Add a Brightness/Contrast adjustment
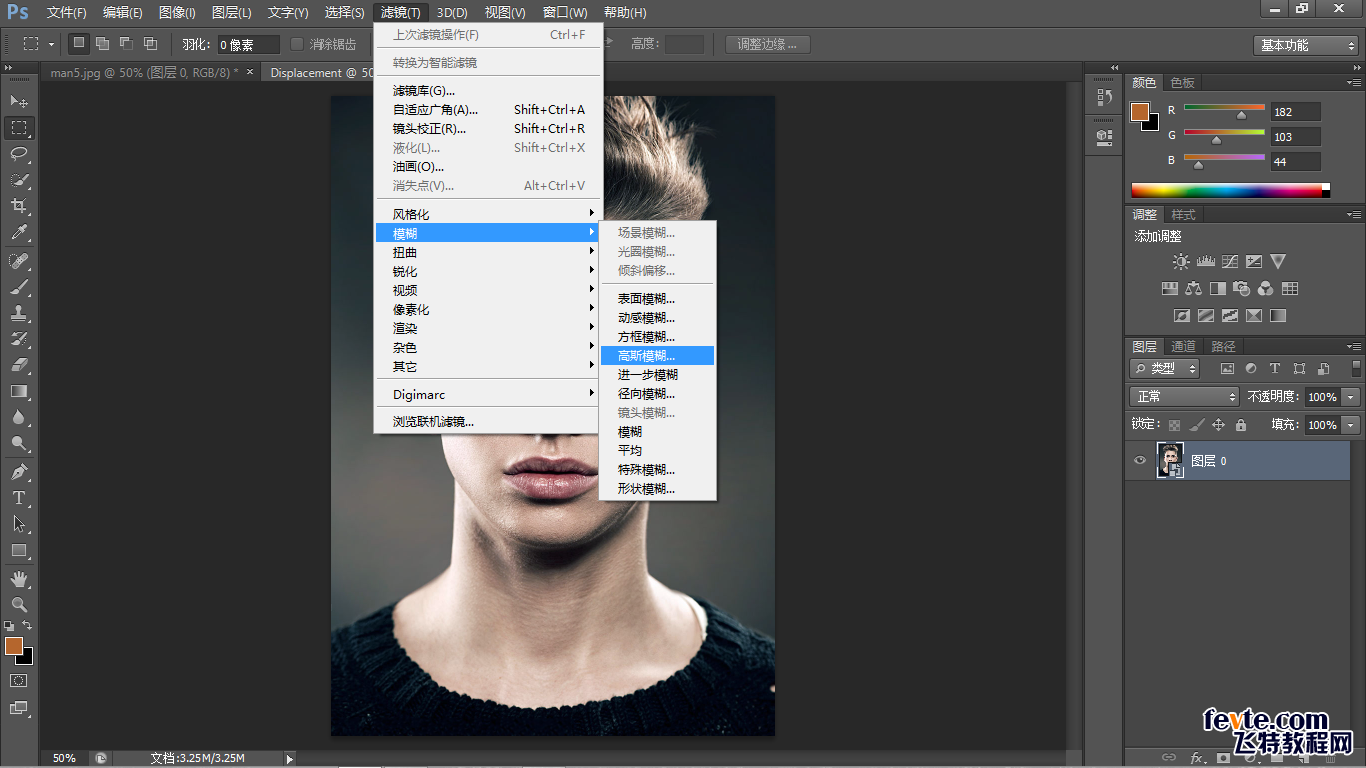The height and width of the screenshot is (768, 1366). (x=1181, y=262)
